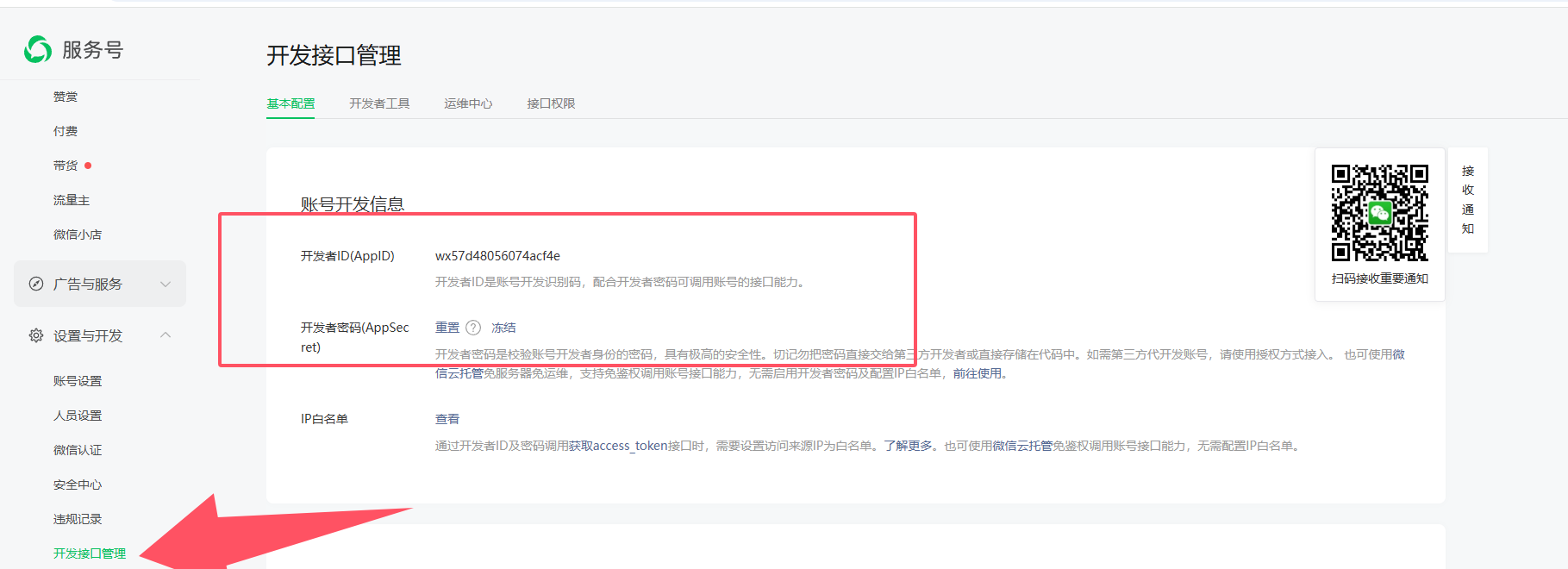Click 冻结 to freeze the developer secret
The height and width of the screenshot is (569, 1568).
point(503,328)
